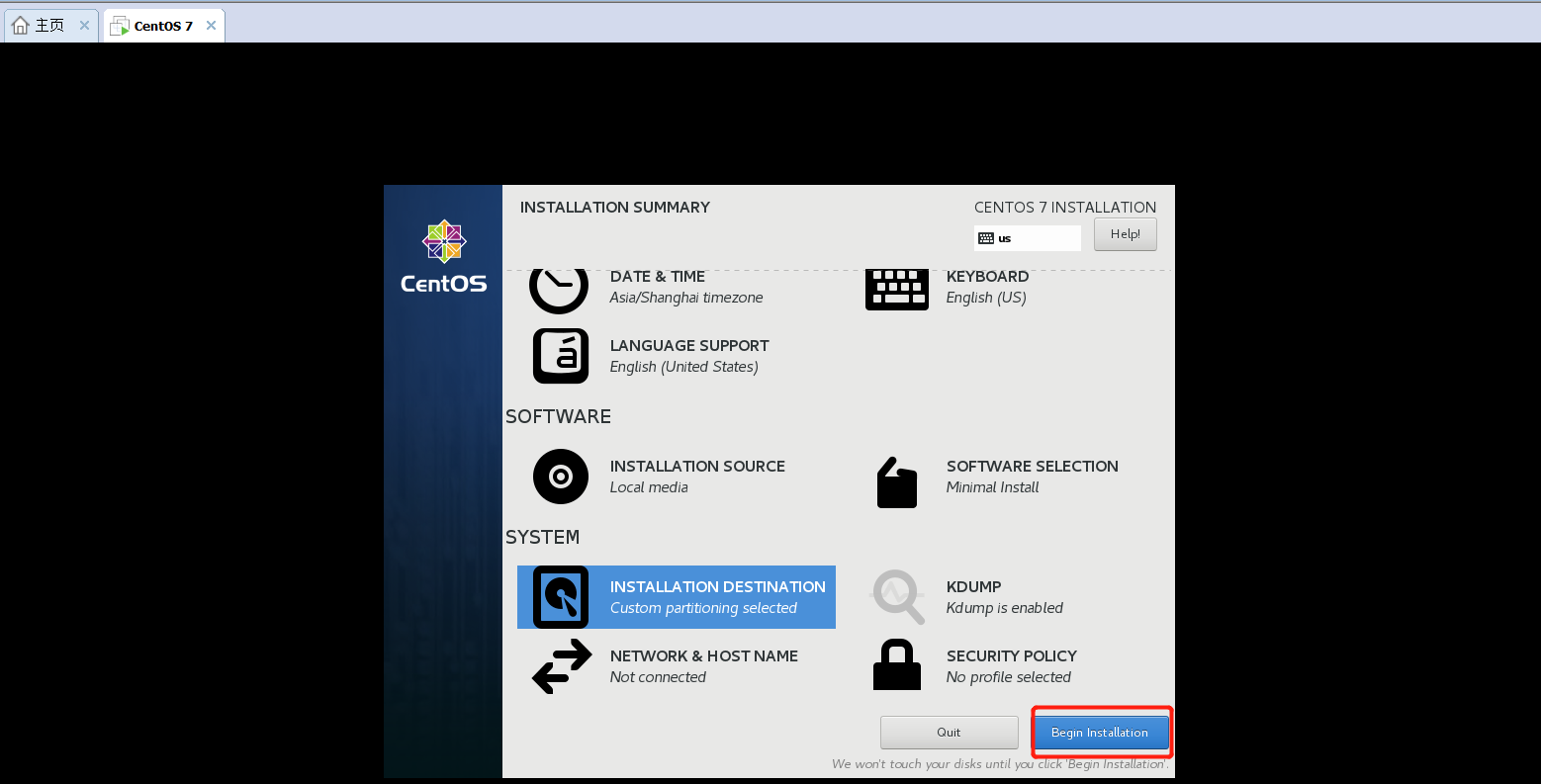The height and width of the screenshot is (784, 1541).
Task: Click the keyboard icon in layout indicator
Action: 985,238
